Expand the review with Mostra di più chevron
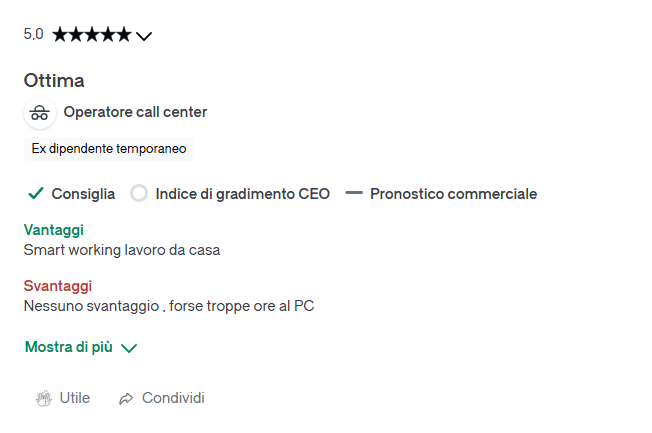652x433 pixels. pos(129,348)
